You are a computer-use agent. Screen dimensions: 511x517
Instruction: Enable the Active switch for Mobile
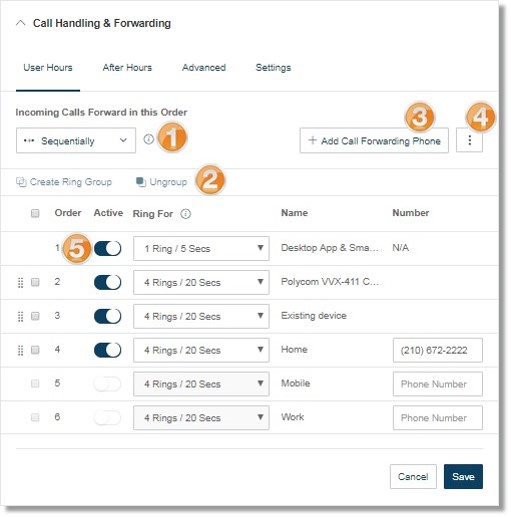pyautogui.click(x=107, y=384)
